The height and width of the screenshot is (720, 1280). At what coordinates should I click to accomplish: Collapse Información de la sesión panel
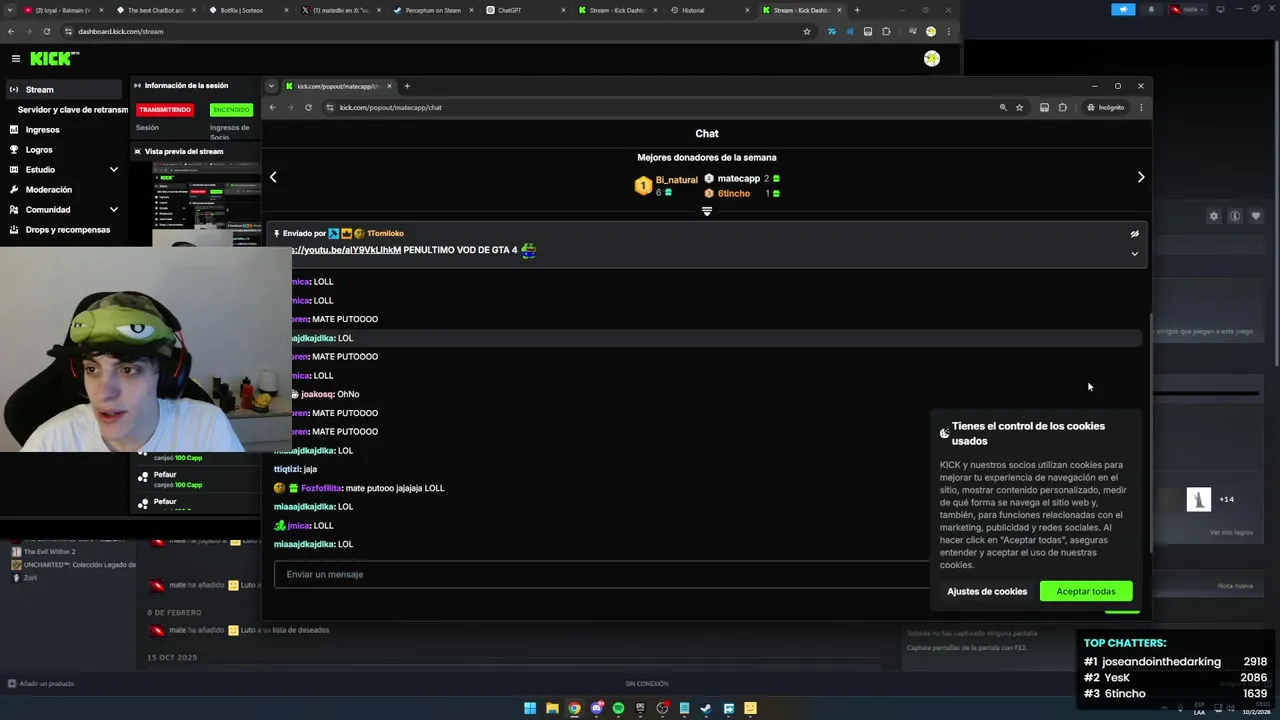138,85
